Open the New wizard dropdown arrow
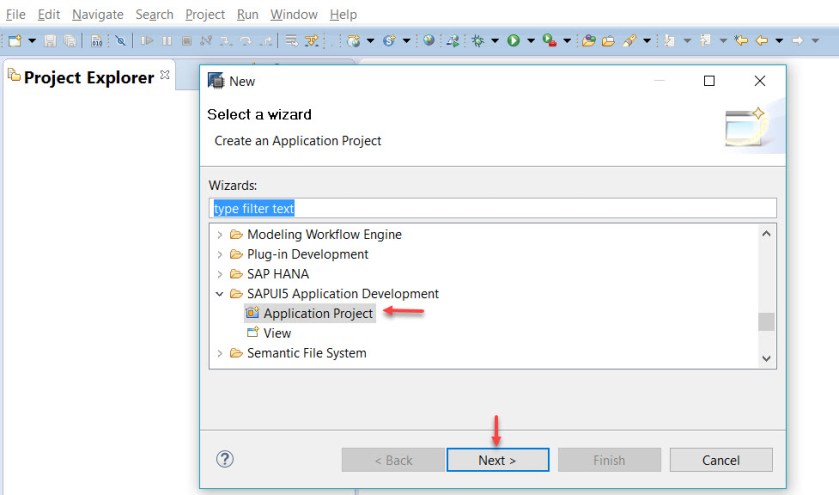839x495 pixels. 32,41
